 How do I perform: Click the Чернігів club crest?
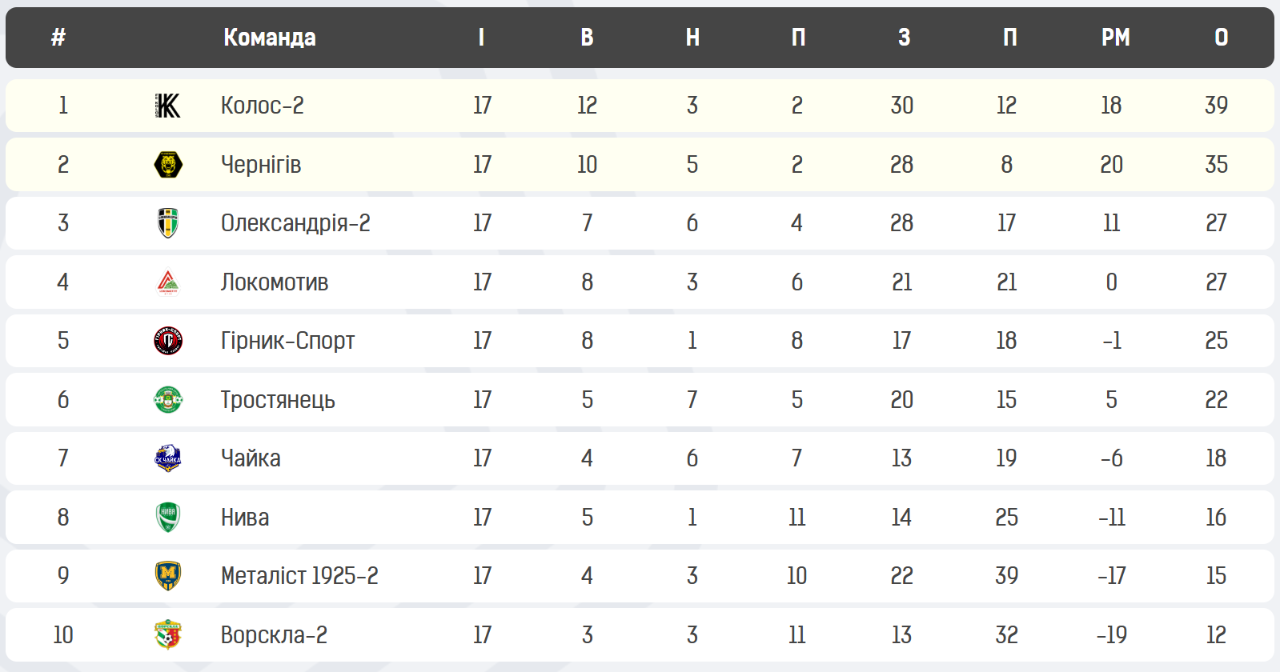(168, 164)
